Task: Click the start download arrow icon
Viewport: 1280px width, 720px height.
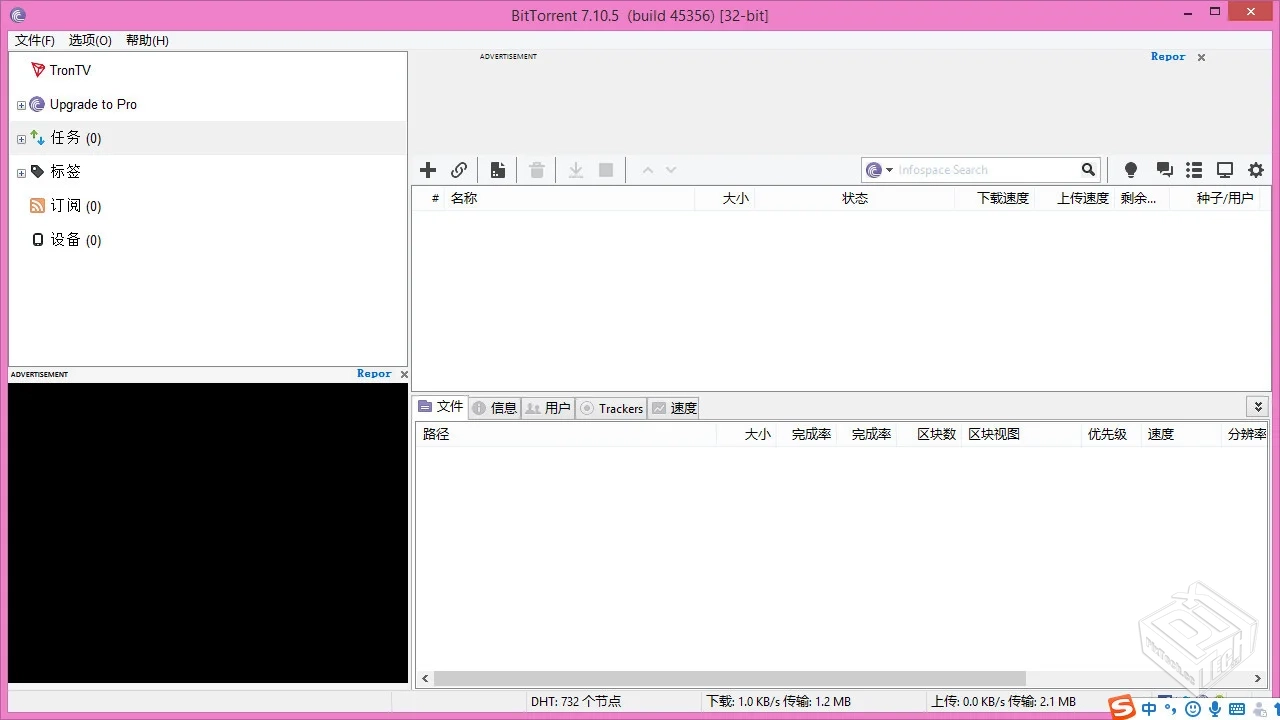Action: point(575,170)
